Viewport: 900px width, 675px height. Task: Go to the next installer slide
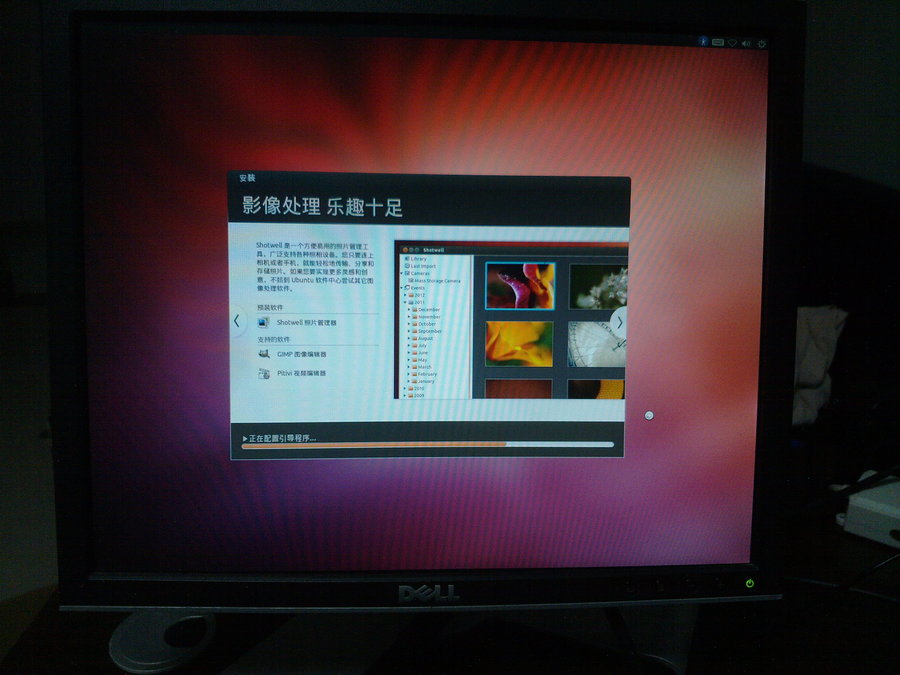tap(619, 321)
